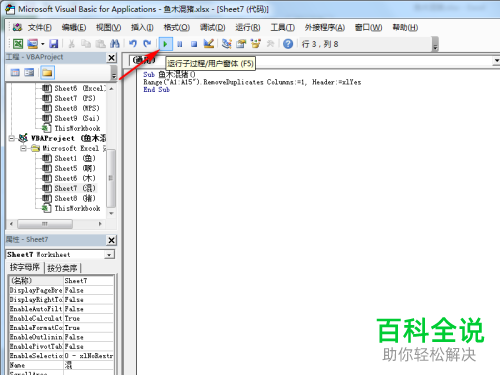
Task: Click the Paste clipboard icon
Action: [x=100, y=44]
